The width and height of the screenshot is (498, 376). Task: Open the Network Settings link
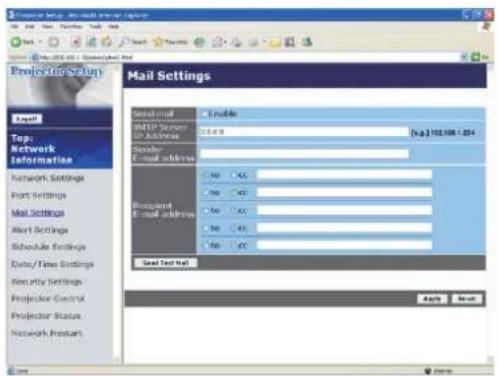tap(48, 178)
